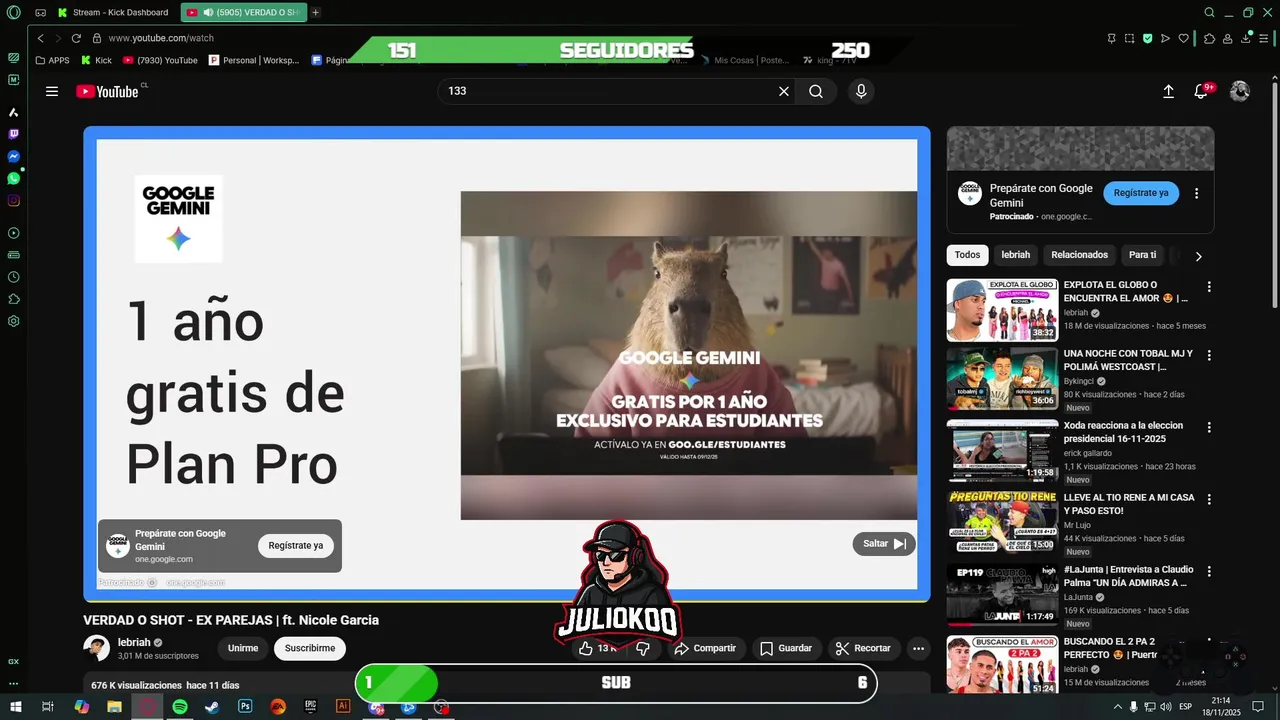Click Regístrate ya in sidebar ad card
The image size is (1280, 720).
click(1141, 193)
